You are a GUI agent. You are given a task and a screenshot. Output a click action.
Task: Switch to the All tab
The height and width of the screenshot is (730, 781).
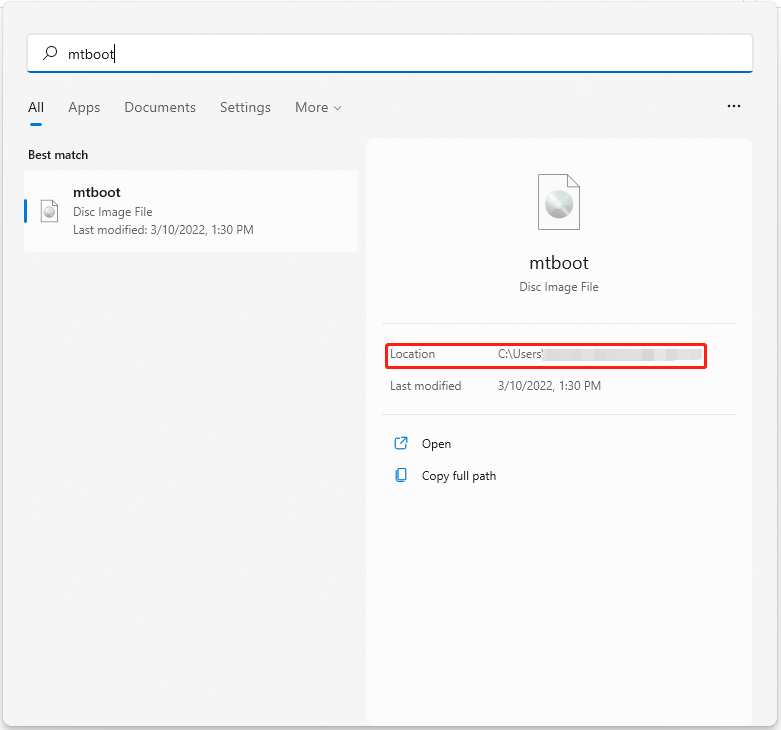(x=36, y=107)
